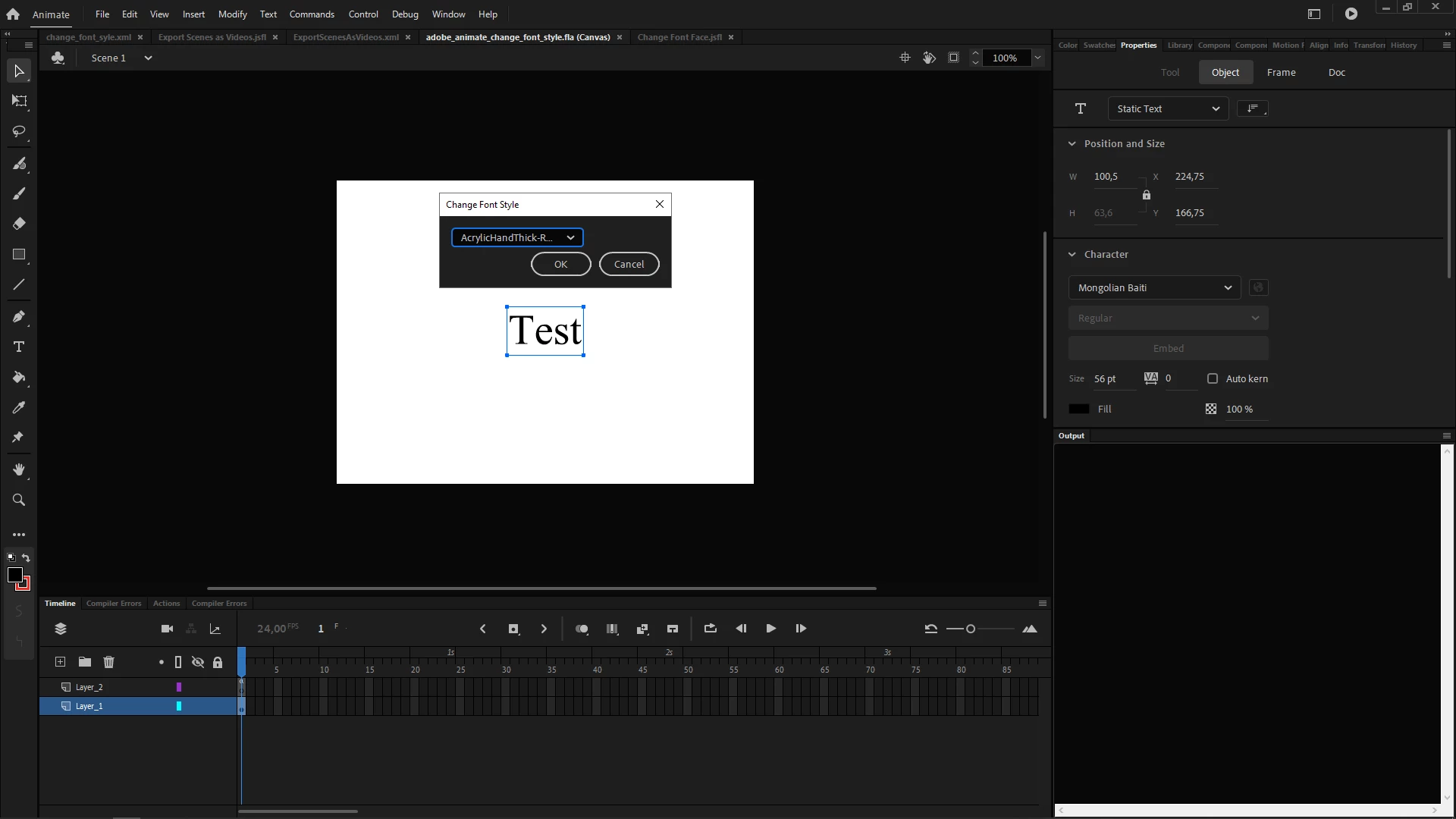
Task: Delete layer using trash icon
Action: point(108,662)
